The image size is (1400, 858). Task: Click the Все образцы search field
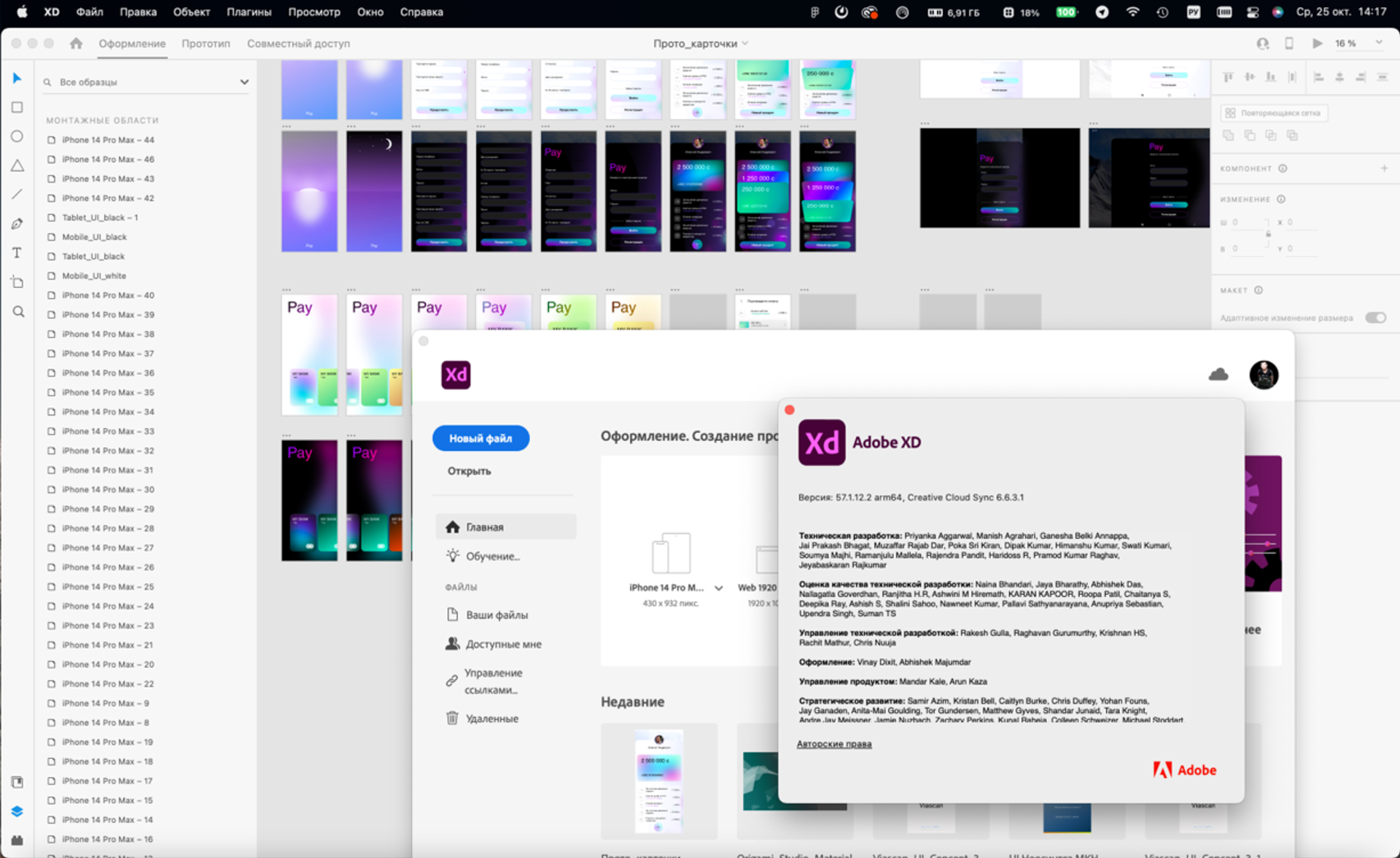[x=146, y=82]
